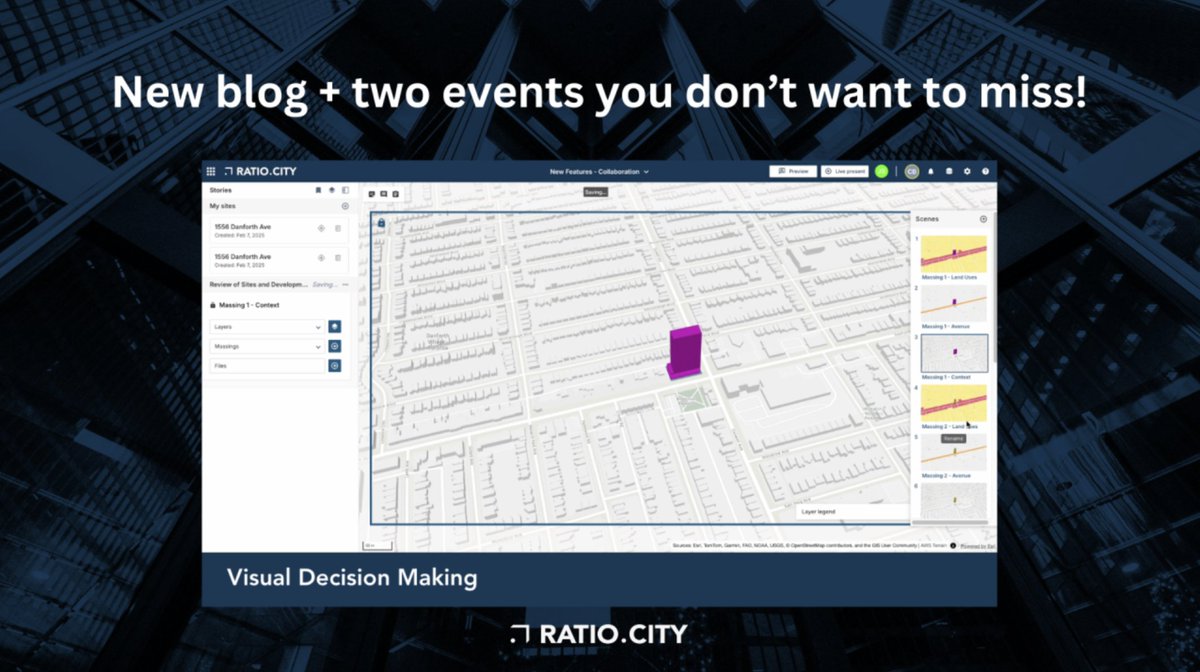Click the RATIO.CITY header logo
Viewport: 1200px width, 672px height.
click(261, 171)
